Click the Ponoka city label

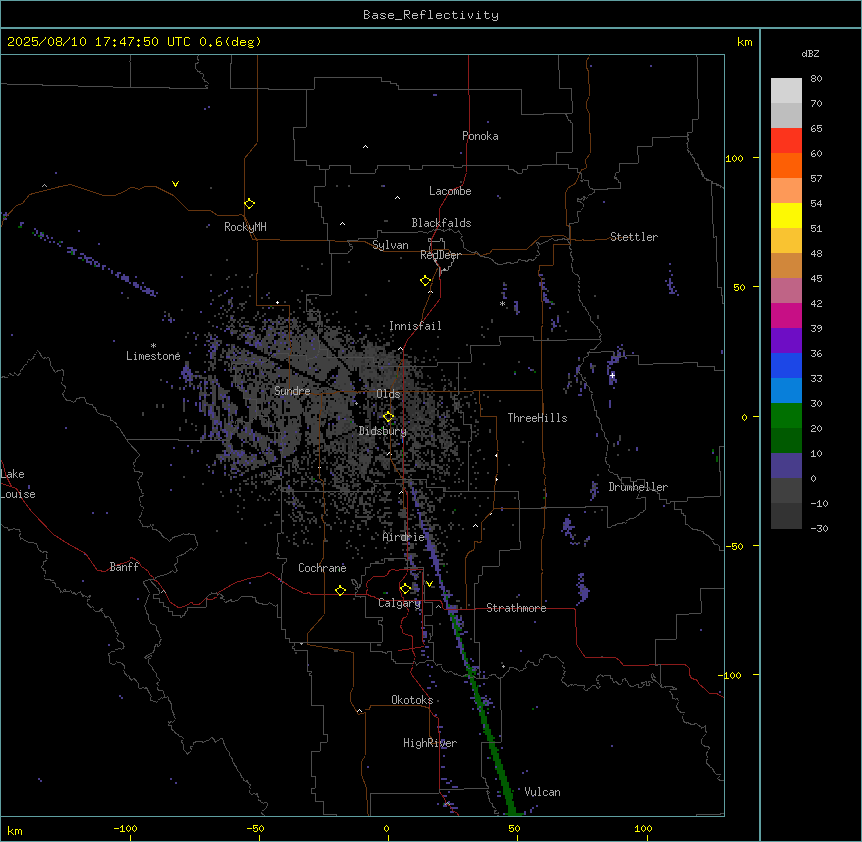(480, 136)
